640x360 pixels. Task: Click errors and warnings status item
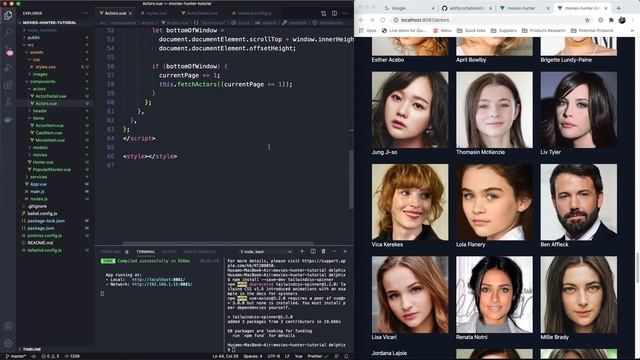51,356
